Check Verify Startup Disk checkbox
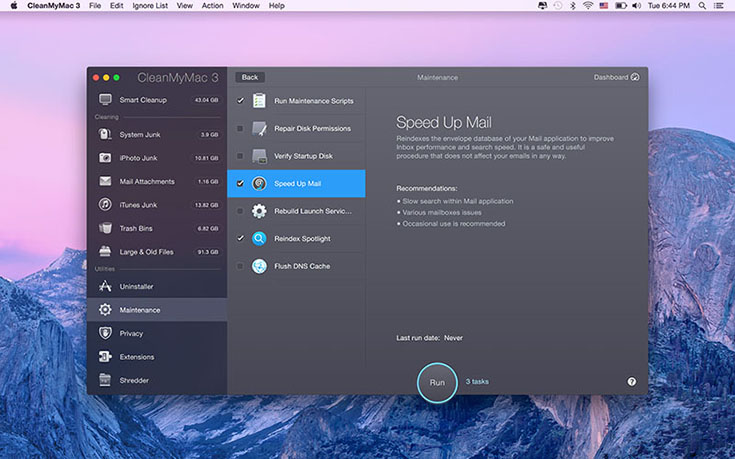 pyautogui.click(x=240, y=156)
